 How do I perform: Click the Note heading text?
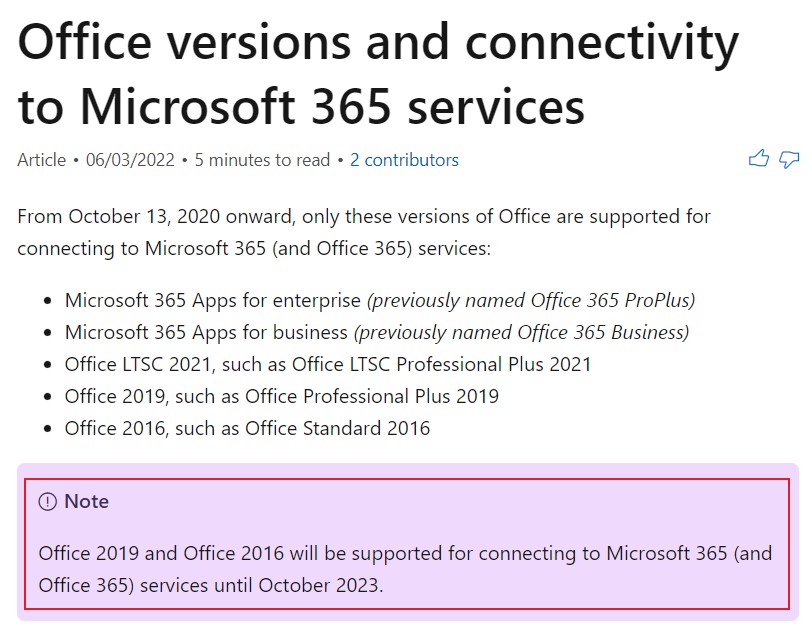point(86,501)
